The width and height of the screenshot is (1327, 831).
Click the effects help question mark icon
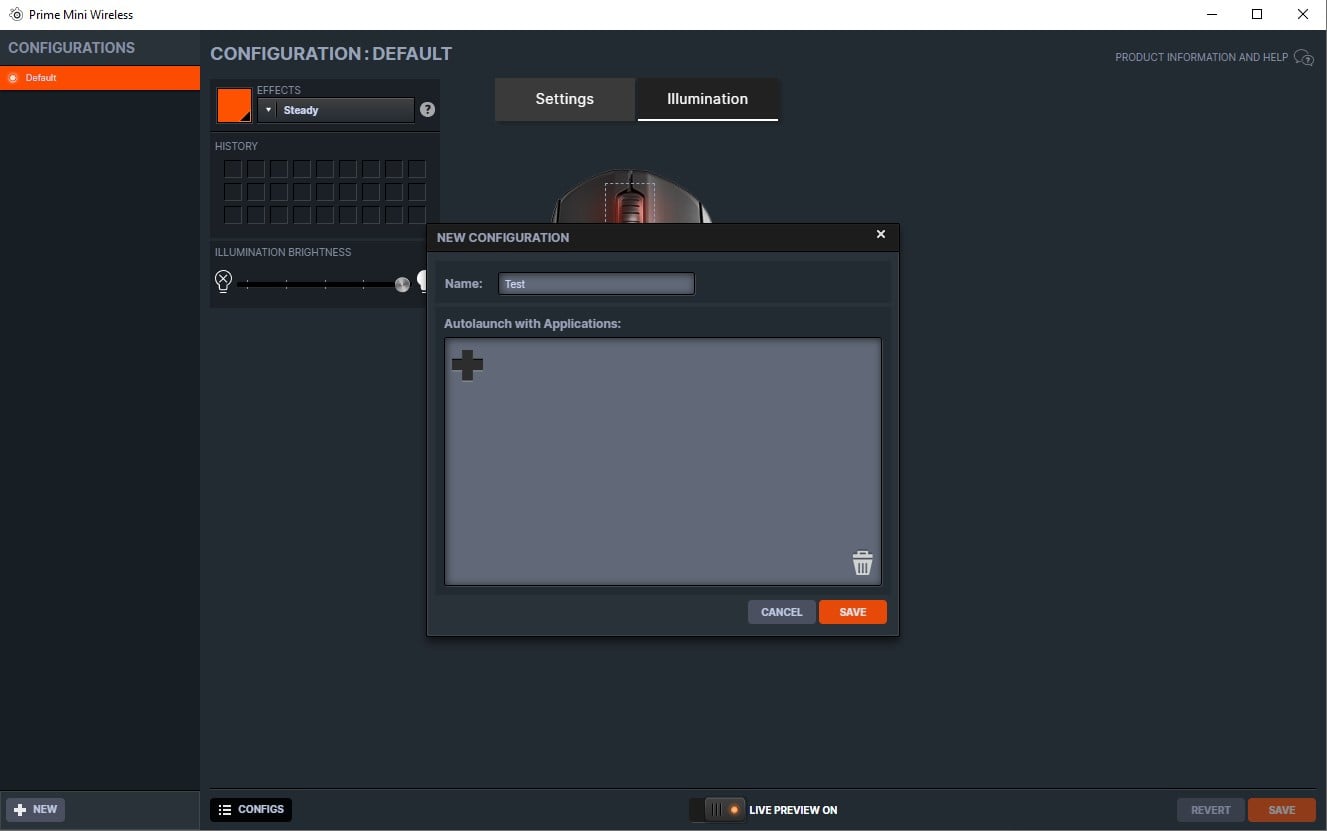(x=427, y=110)
